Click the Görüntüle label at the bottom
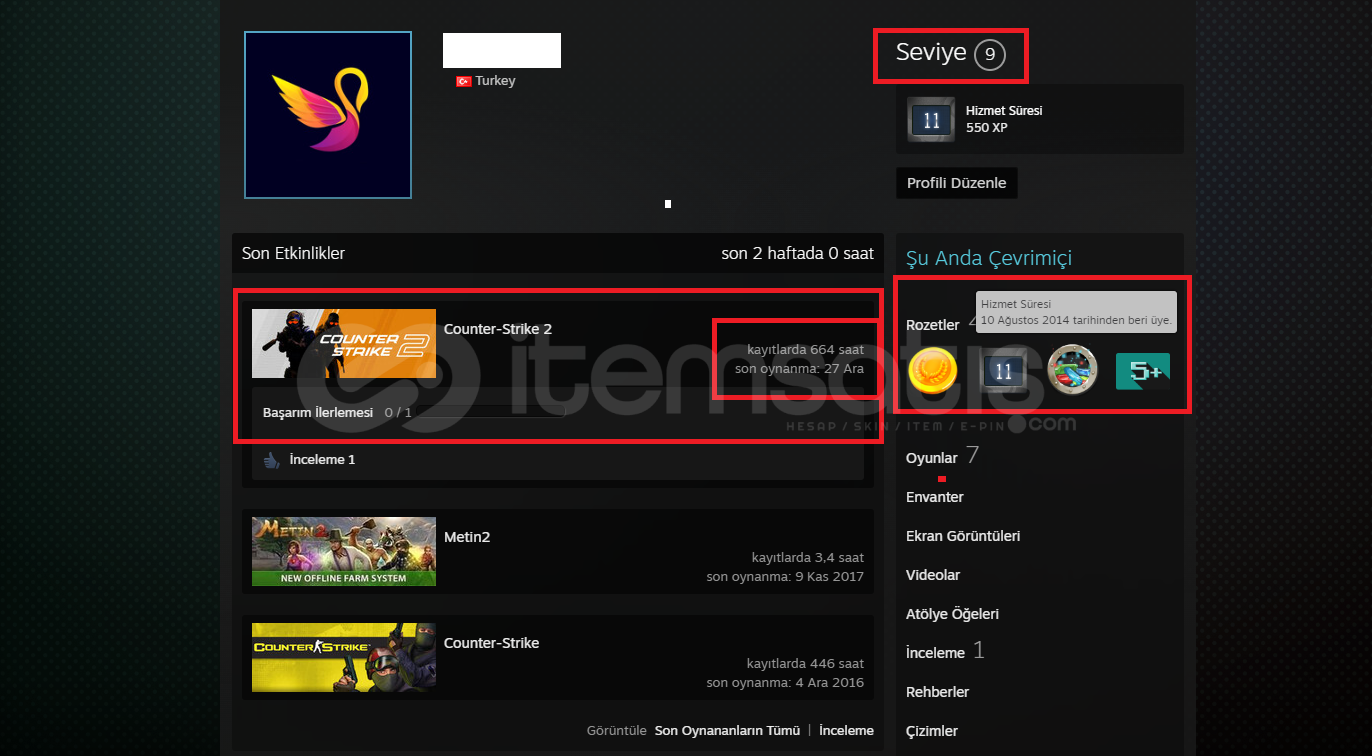 coord(618,731)
